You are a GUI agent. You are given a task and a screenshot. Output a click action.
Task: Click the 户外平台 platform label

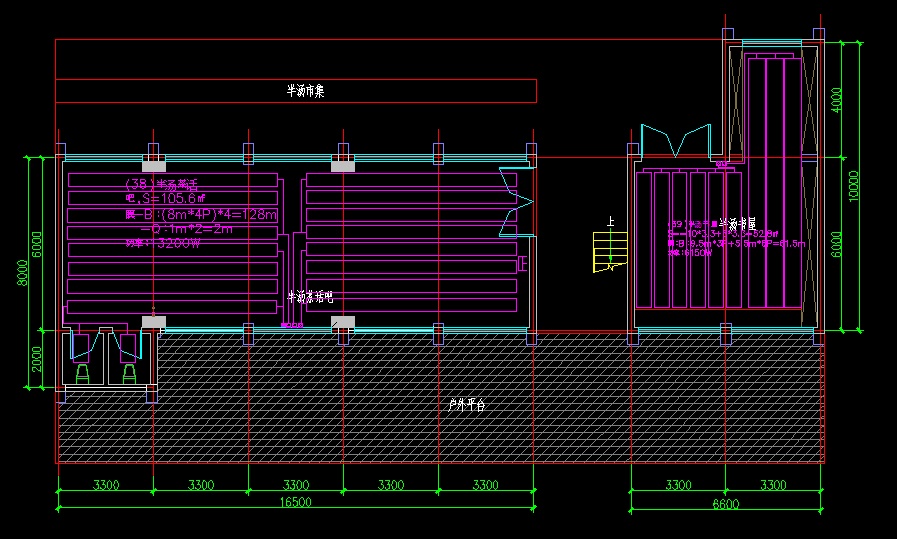pos(466,405)
